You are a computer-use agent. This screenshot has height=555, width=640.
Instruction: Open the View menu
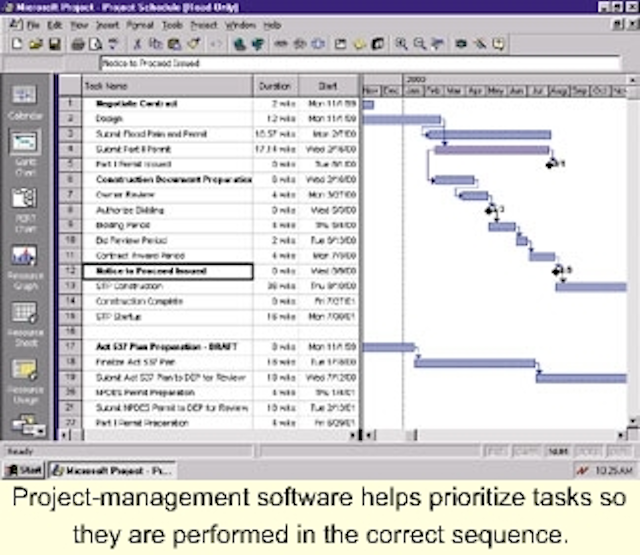click(x=79, y=25)
